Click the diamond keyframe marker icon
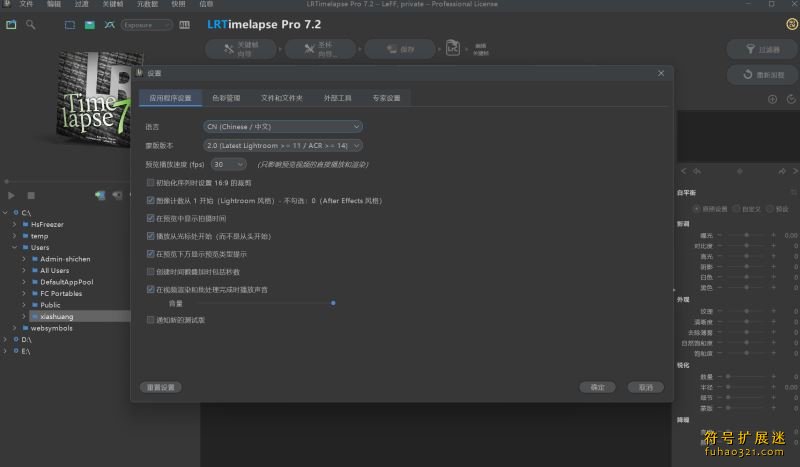Image resolution: width=800 pixels, height=467 pixels. coord(739,171)
